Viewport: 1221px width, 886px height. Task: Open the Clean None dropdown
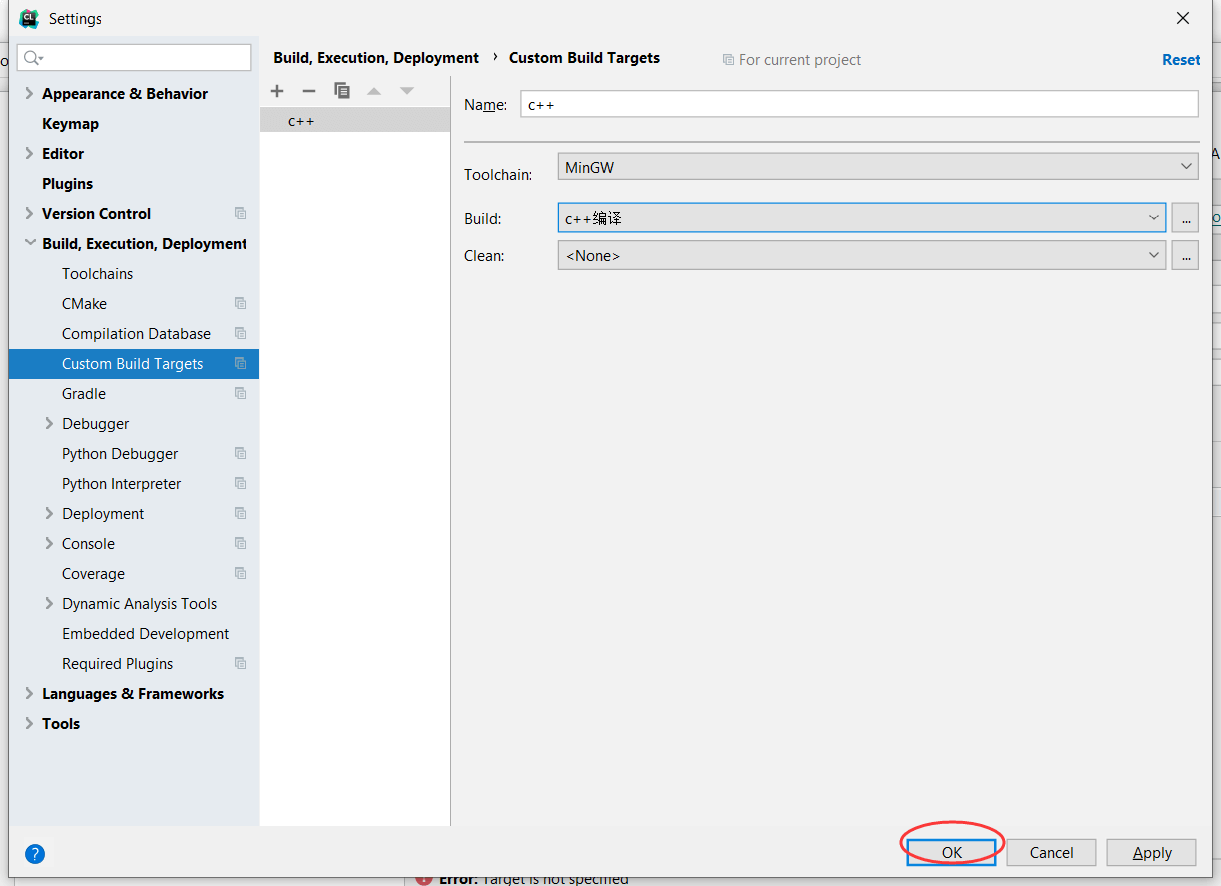click(x=860, y=256)
